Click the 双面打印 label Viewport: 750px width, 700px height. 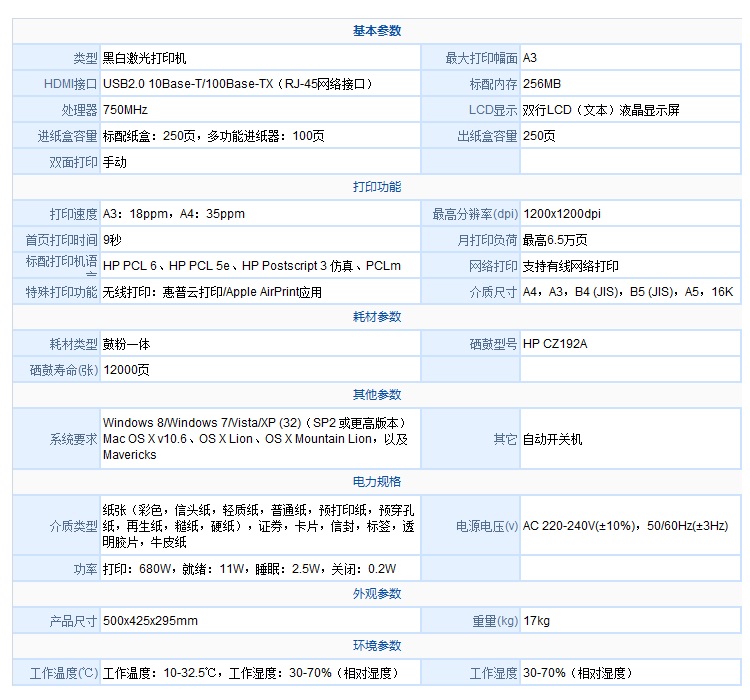click(x=73, y=162)
